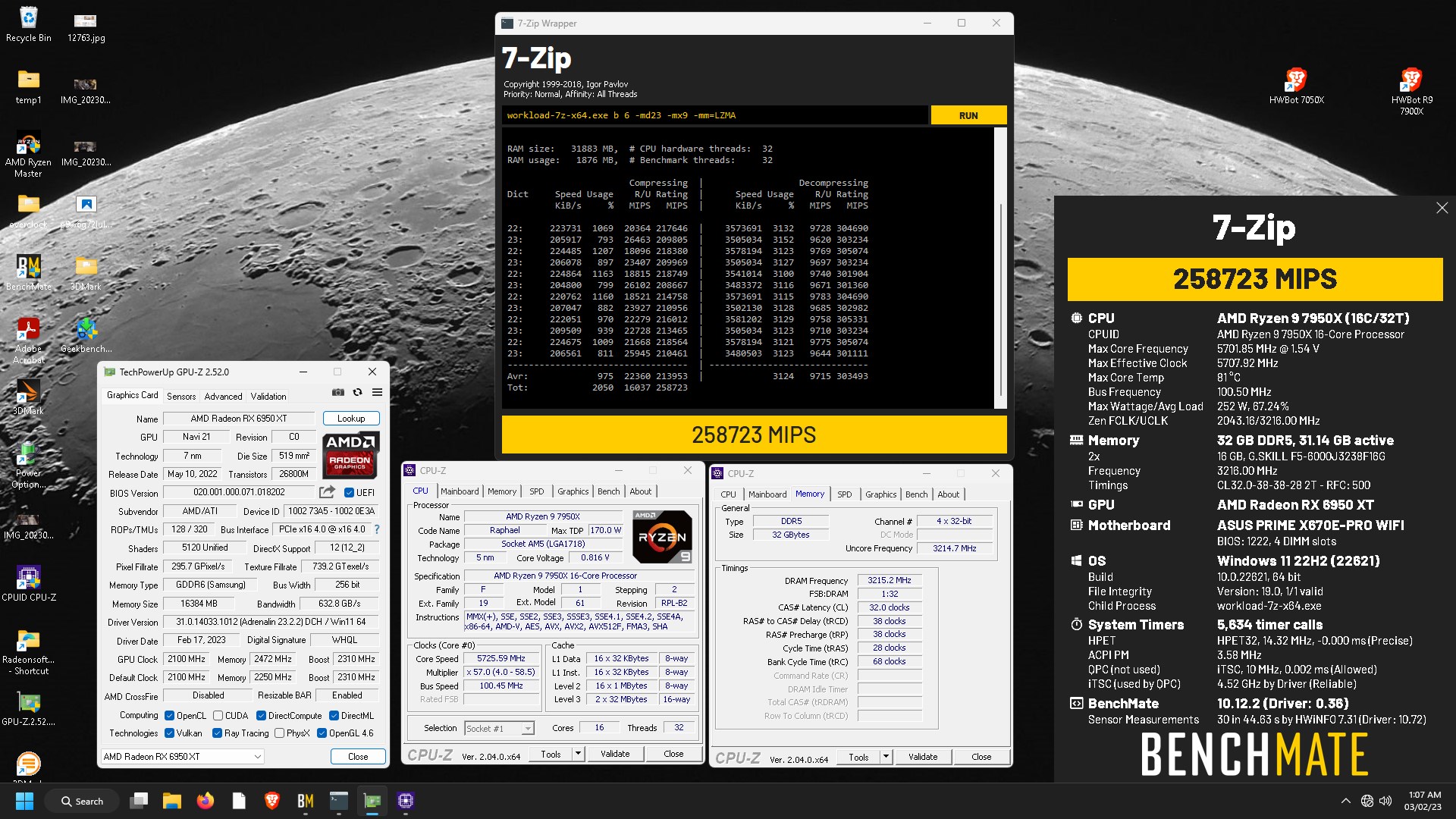
Task: Toggle OpenCL checkbox in GPU-Z
Action: point(170,716)
